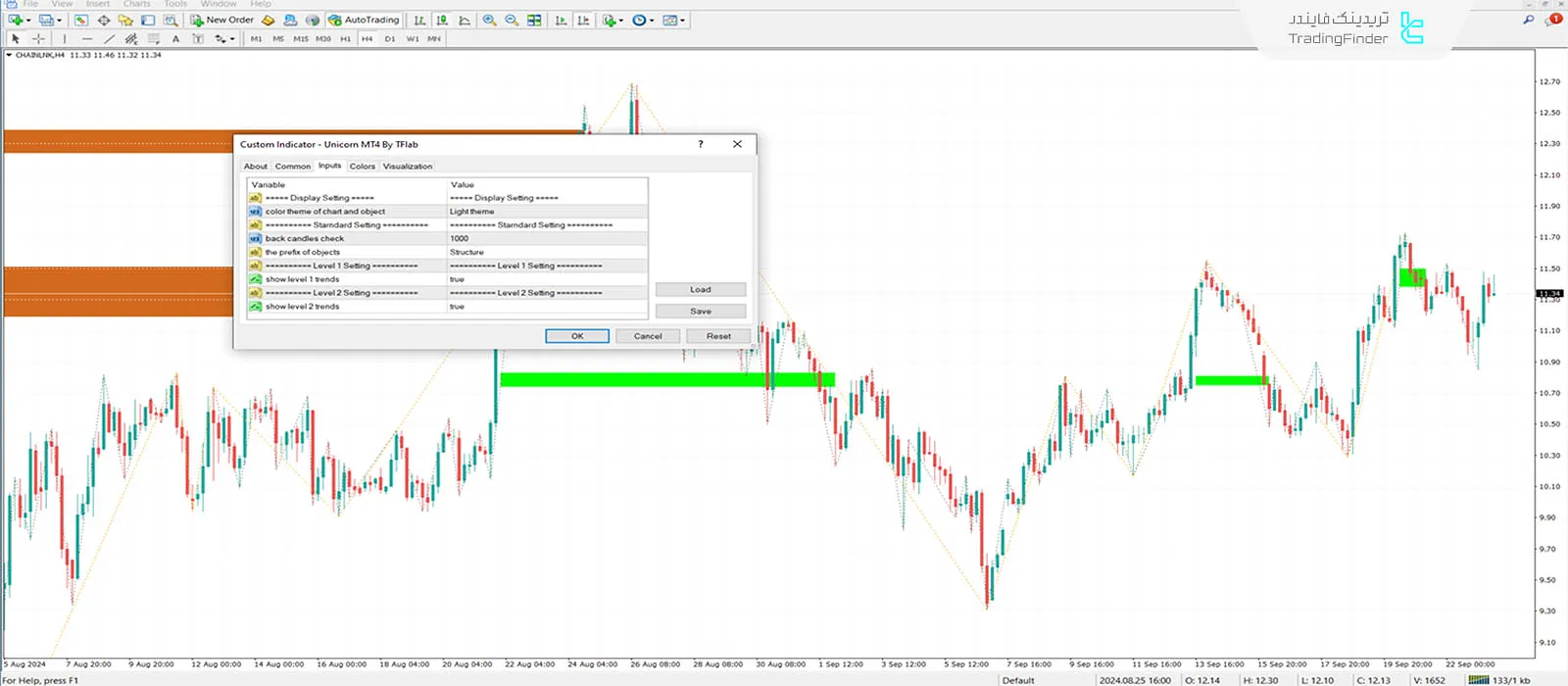Pick the text label tool
This screenshot has width=1568, height=686.
(x=175, y=39)
